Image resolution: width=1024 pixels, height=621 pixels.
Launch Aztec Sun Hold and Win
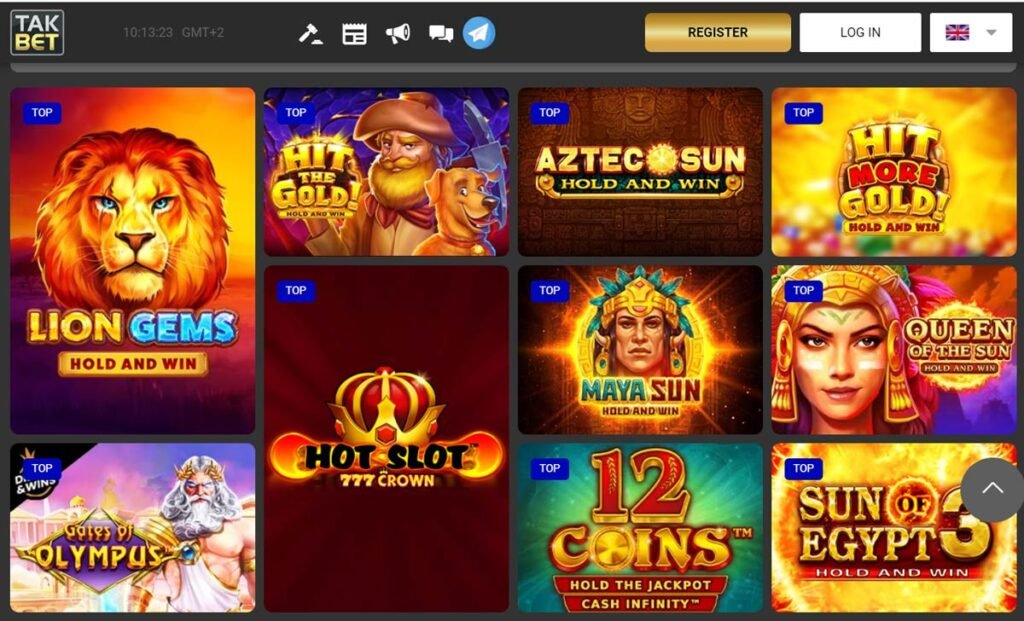(640, 172)
